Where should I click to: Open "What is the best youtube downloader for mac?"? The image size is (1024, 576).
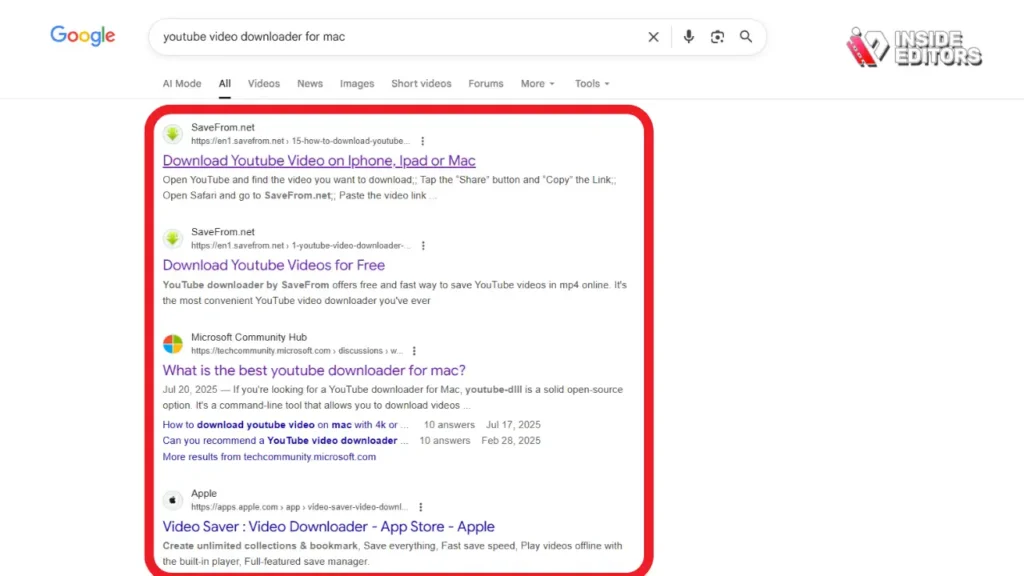314,370
